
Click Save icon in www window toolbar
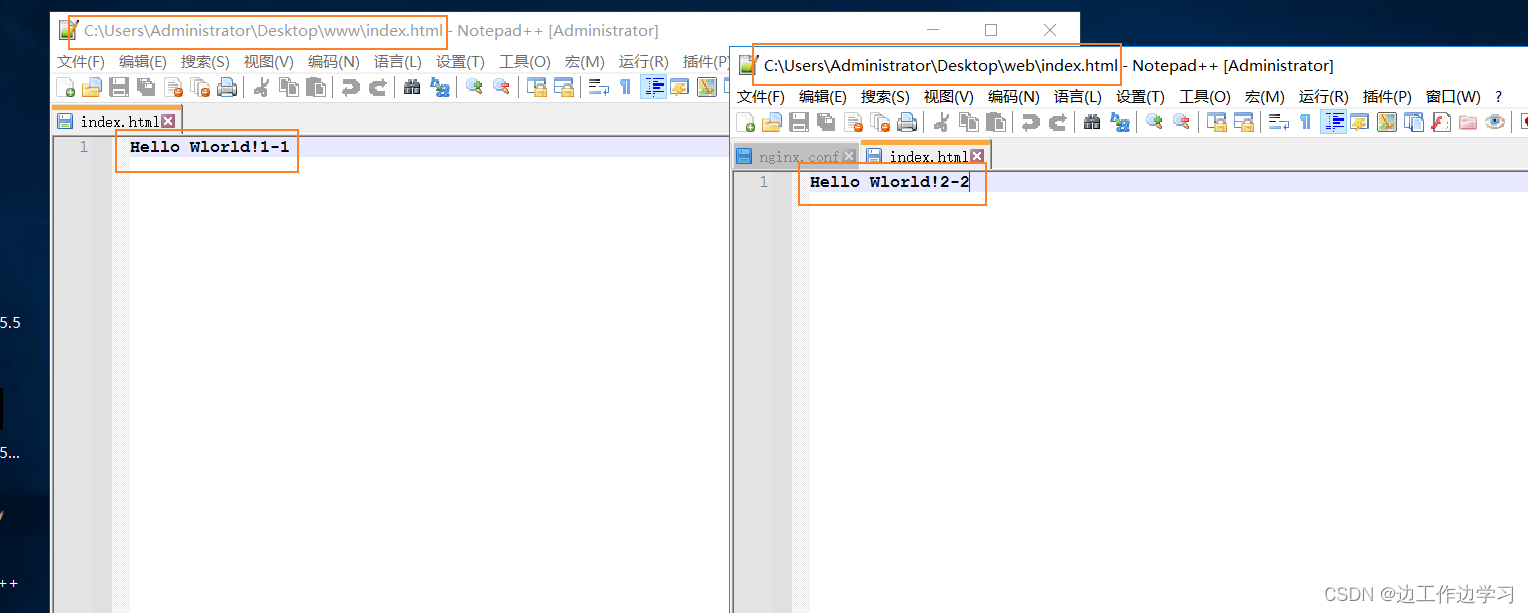point(119,87)
